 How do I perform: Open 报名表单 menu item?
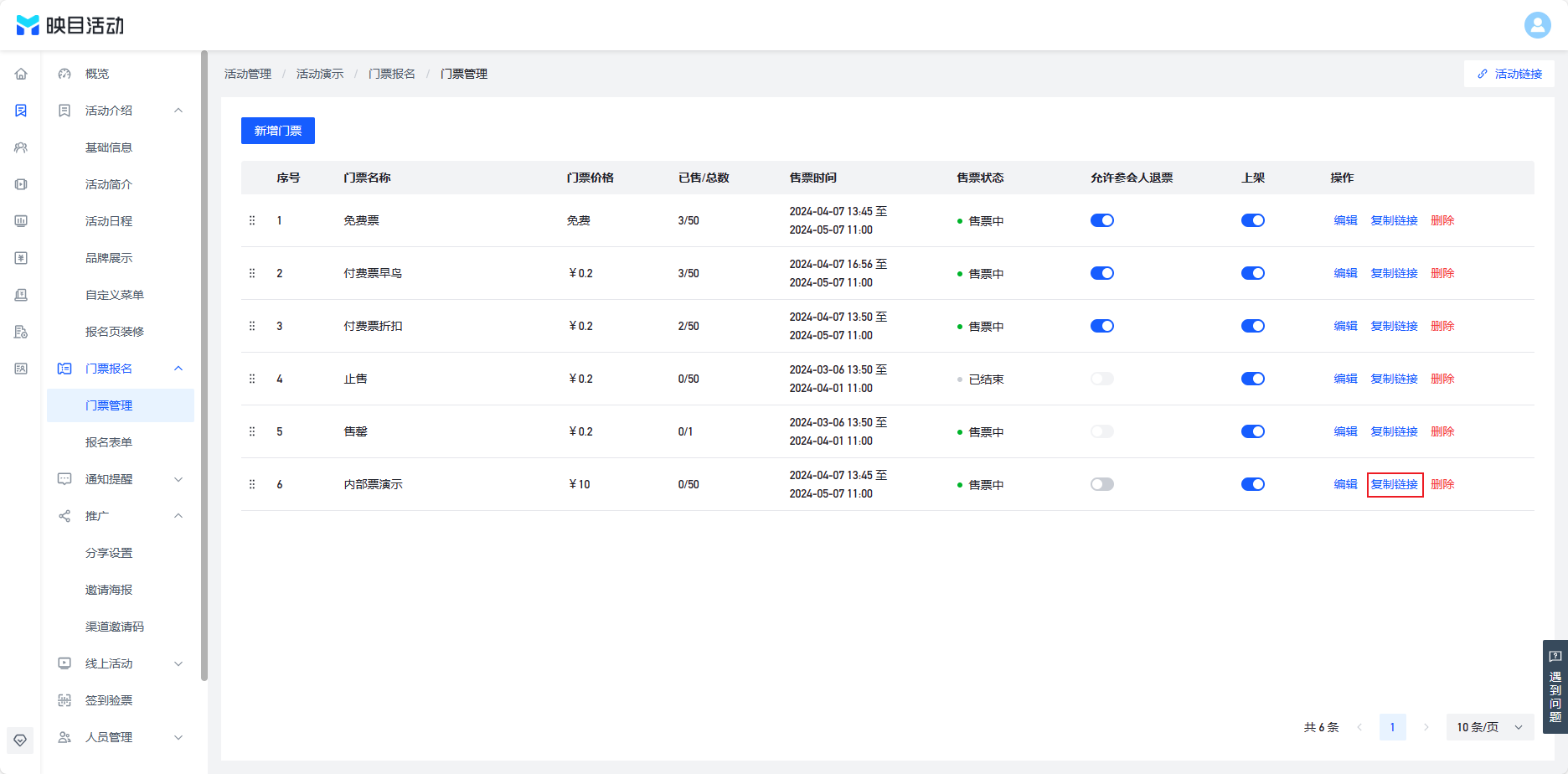[x=121, y=442]
